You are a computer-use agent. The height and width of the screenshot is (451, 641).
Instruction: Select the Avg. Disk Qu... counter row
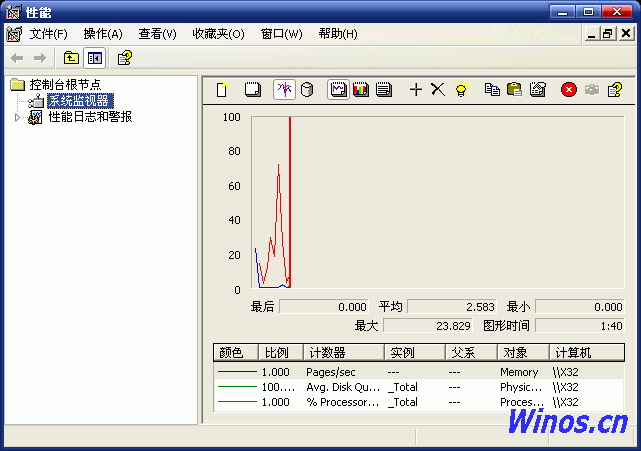pyautogui.click(x=419, y=387)
